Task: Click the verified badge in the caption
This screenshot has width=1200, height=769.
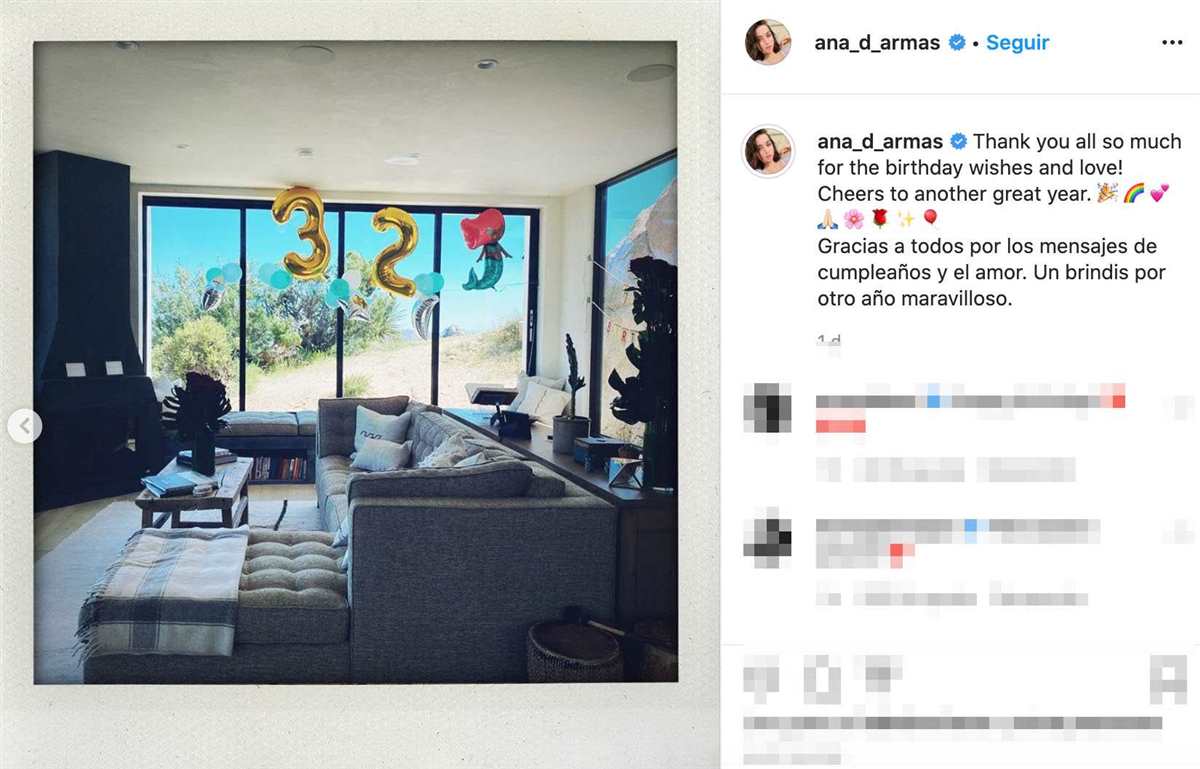Action: 958,141
